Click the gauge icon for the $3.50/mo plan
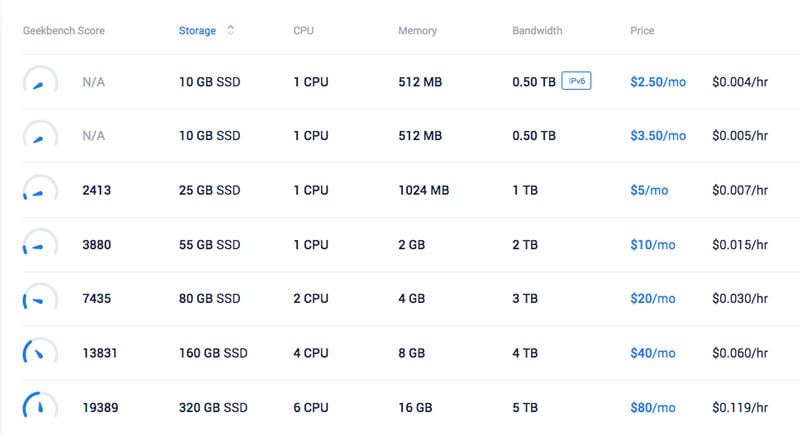Screen dimensions: 800x434 click(40, 134)
